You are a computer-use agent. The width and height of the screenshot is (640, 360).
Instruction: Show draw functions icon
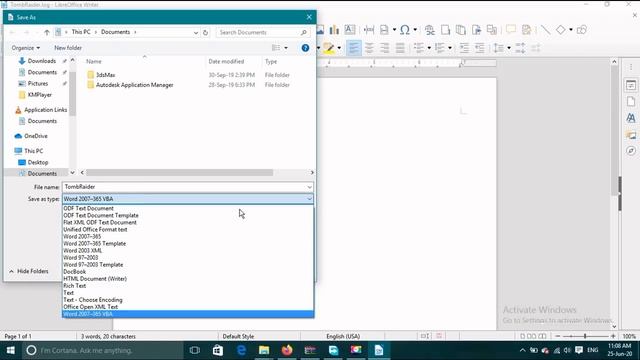pos(582,29)
